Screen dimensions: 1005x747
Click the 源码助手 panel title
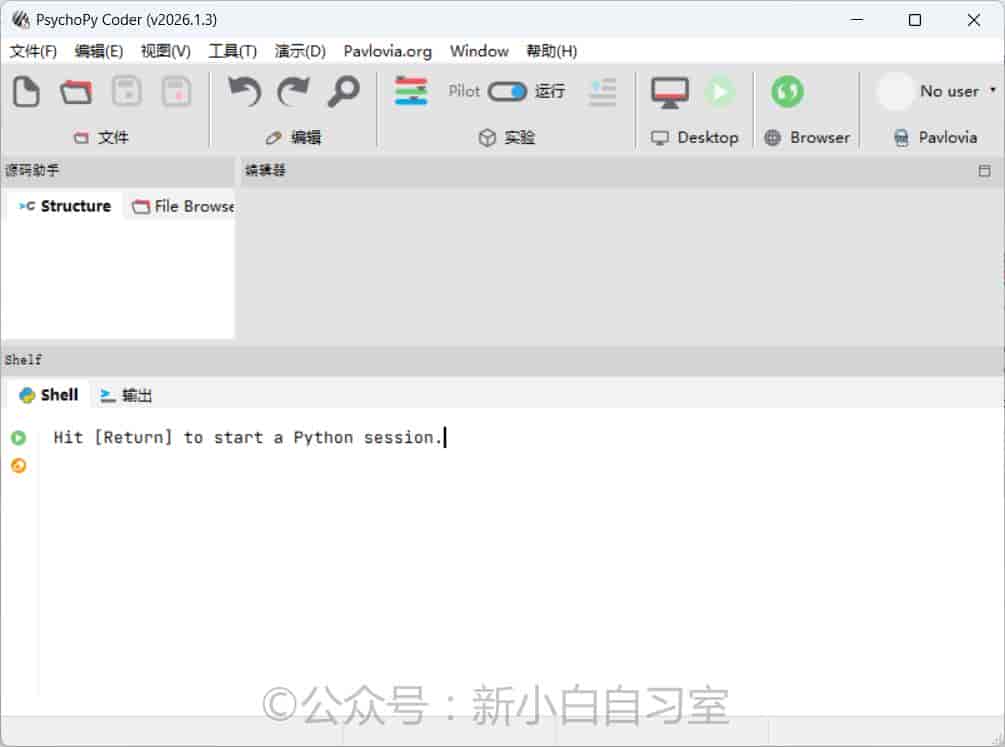tap(32, 170)
